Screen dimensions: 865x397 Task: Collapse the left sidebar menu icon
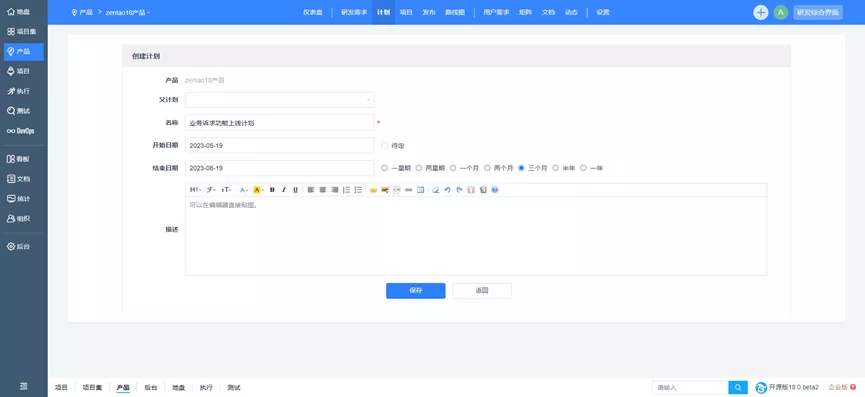click(x=24, y=386)
